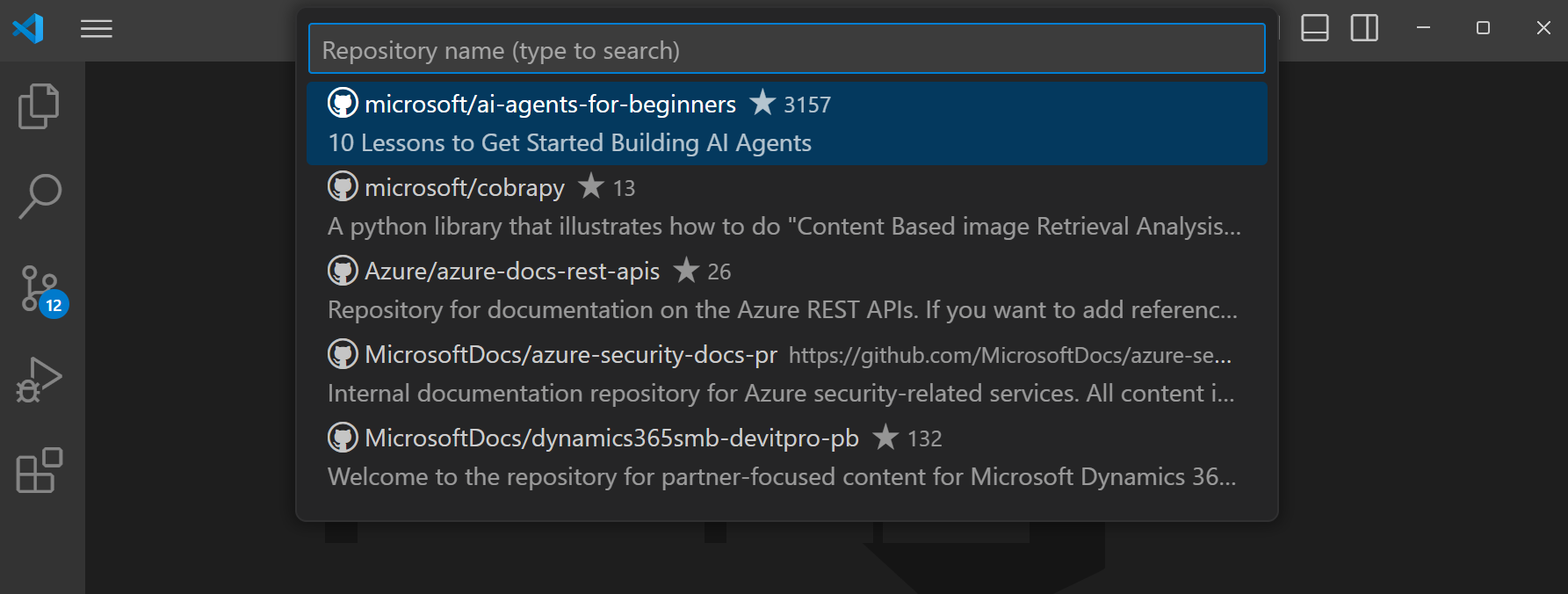Click the GitHub icon beside microsoft/cobrapy
The height and width of the screenshot is (594, 1568).
tap(343, 186)
